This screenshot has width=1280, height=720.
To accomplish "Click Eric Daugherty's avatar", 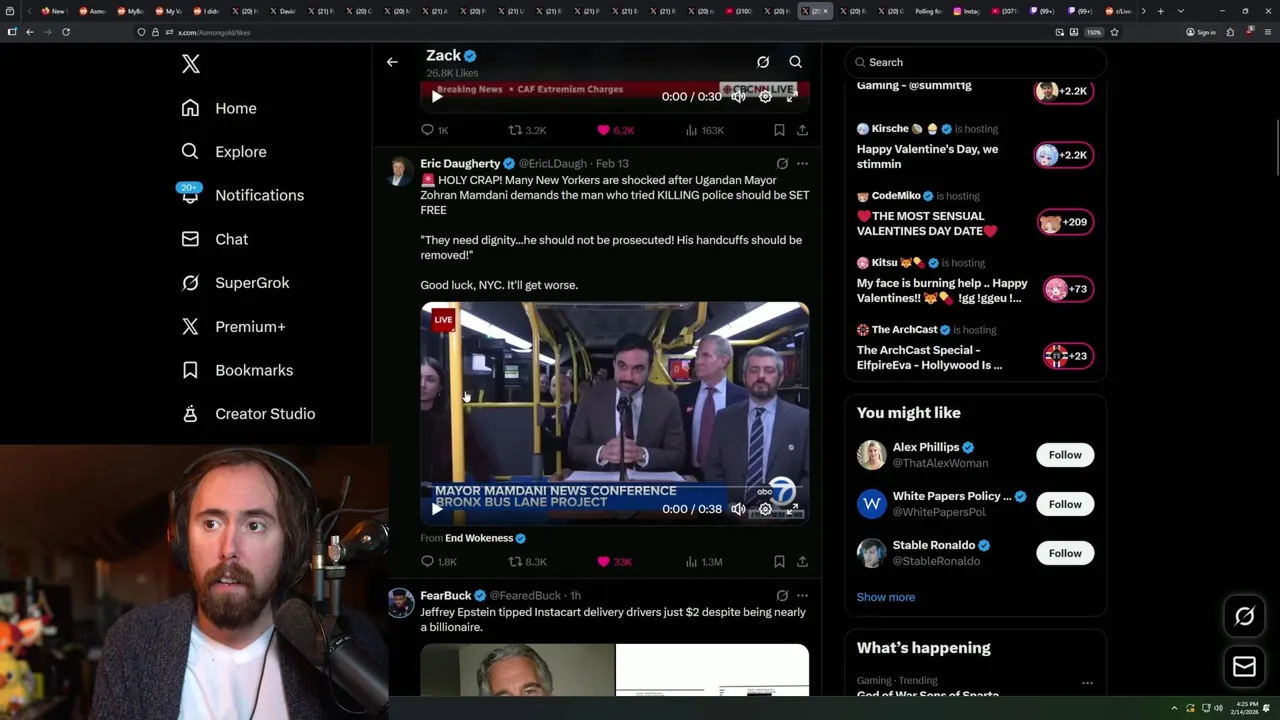I will [401, 171].
